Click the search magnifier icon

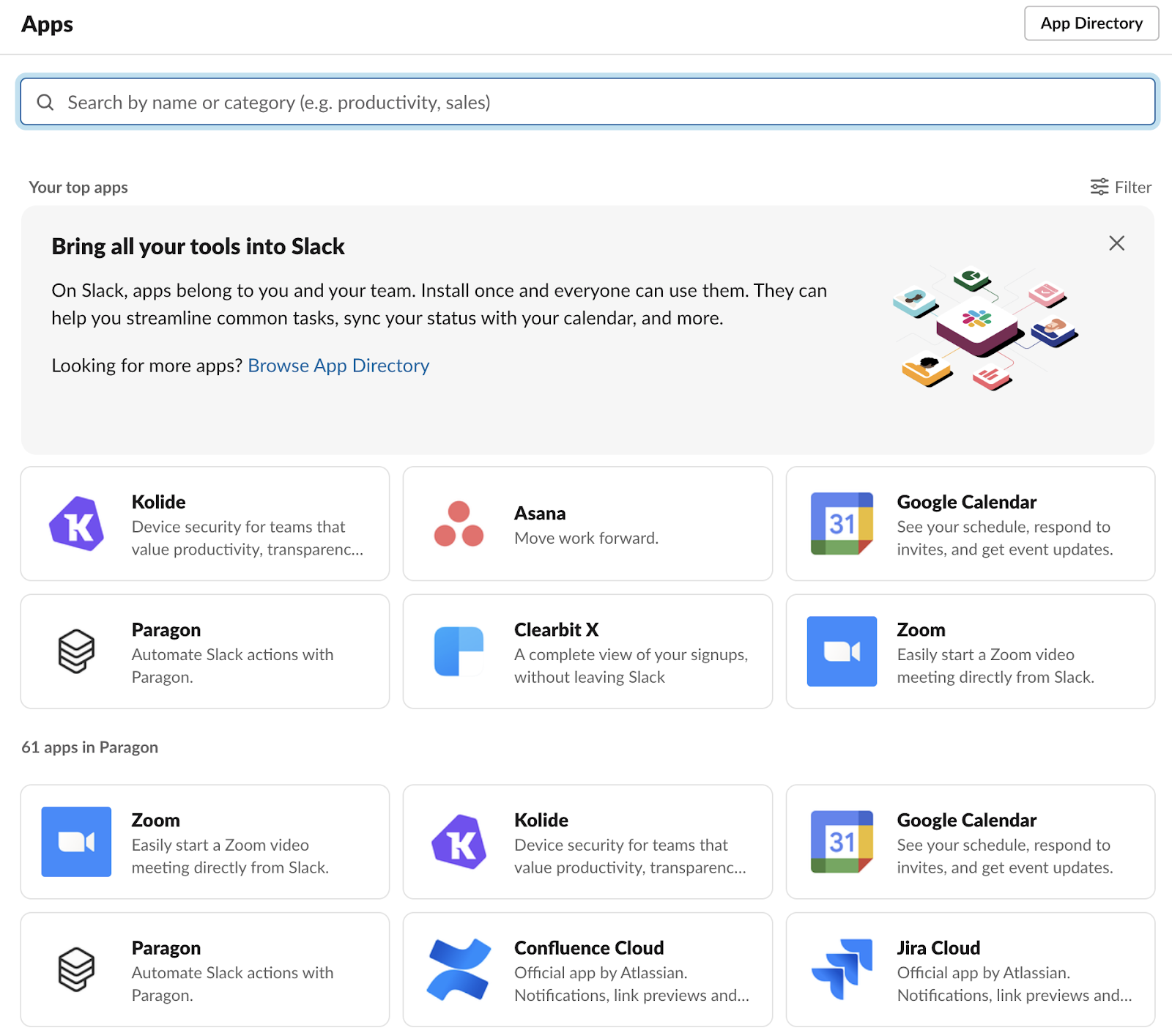click(x=45, y=102)
